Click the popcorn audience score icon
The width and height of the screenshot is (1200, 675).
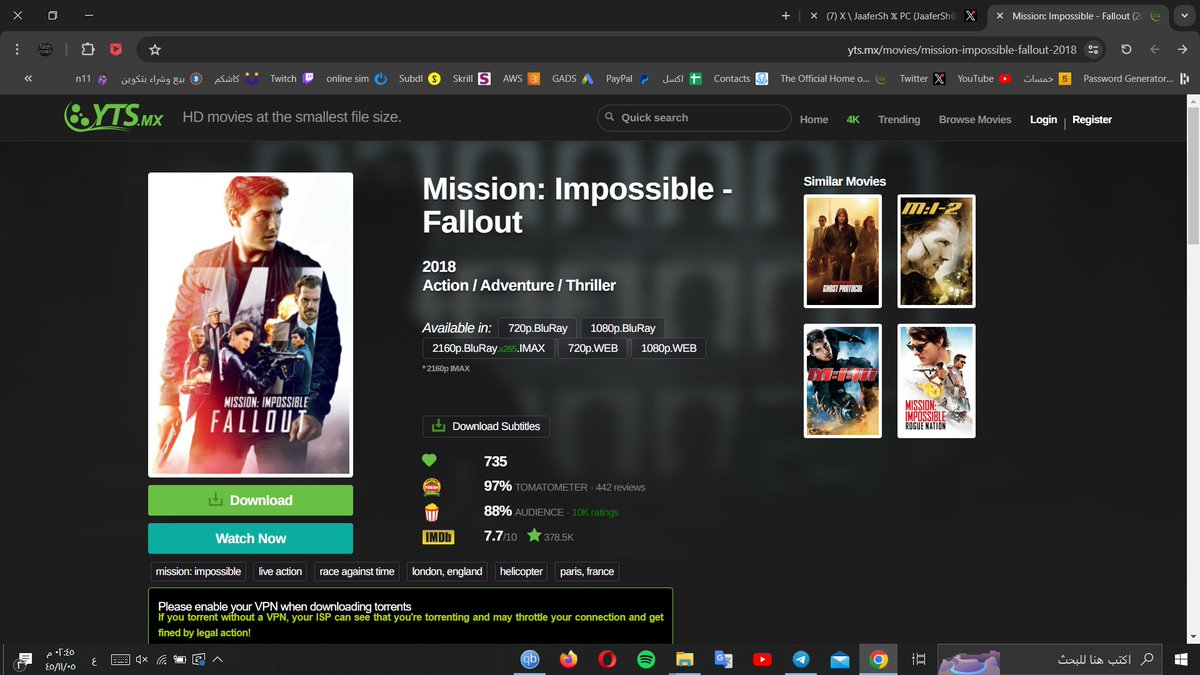click(x=432, y=512)
